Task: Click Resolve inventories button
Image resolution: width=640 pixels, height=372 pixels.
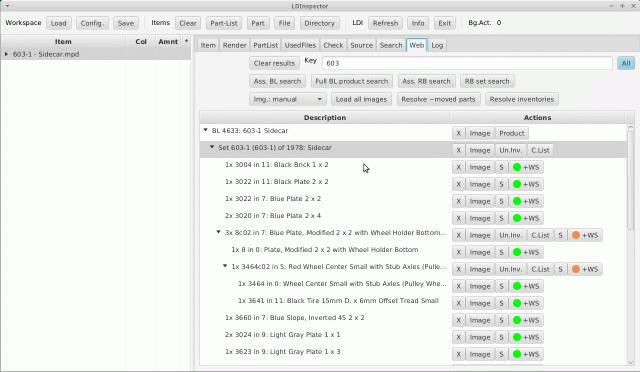Action: tap(522, 99)
